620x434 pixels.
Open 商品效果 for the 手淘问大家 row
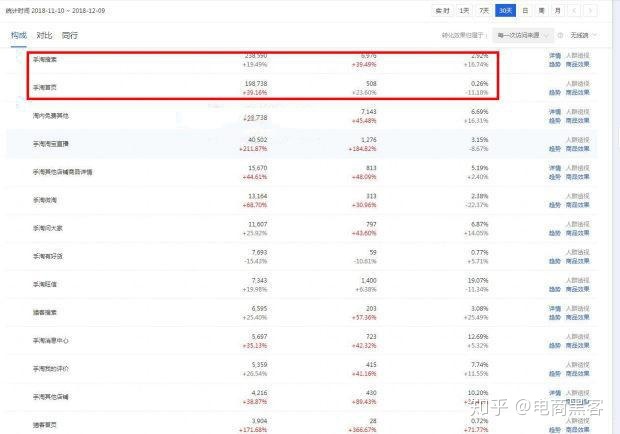[x=577, y=233]
